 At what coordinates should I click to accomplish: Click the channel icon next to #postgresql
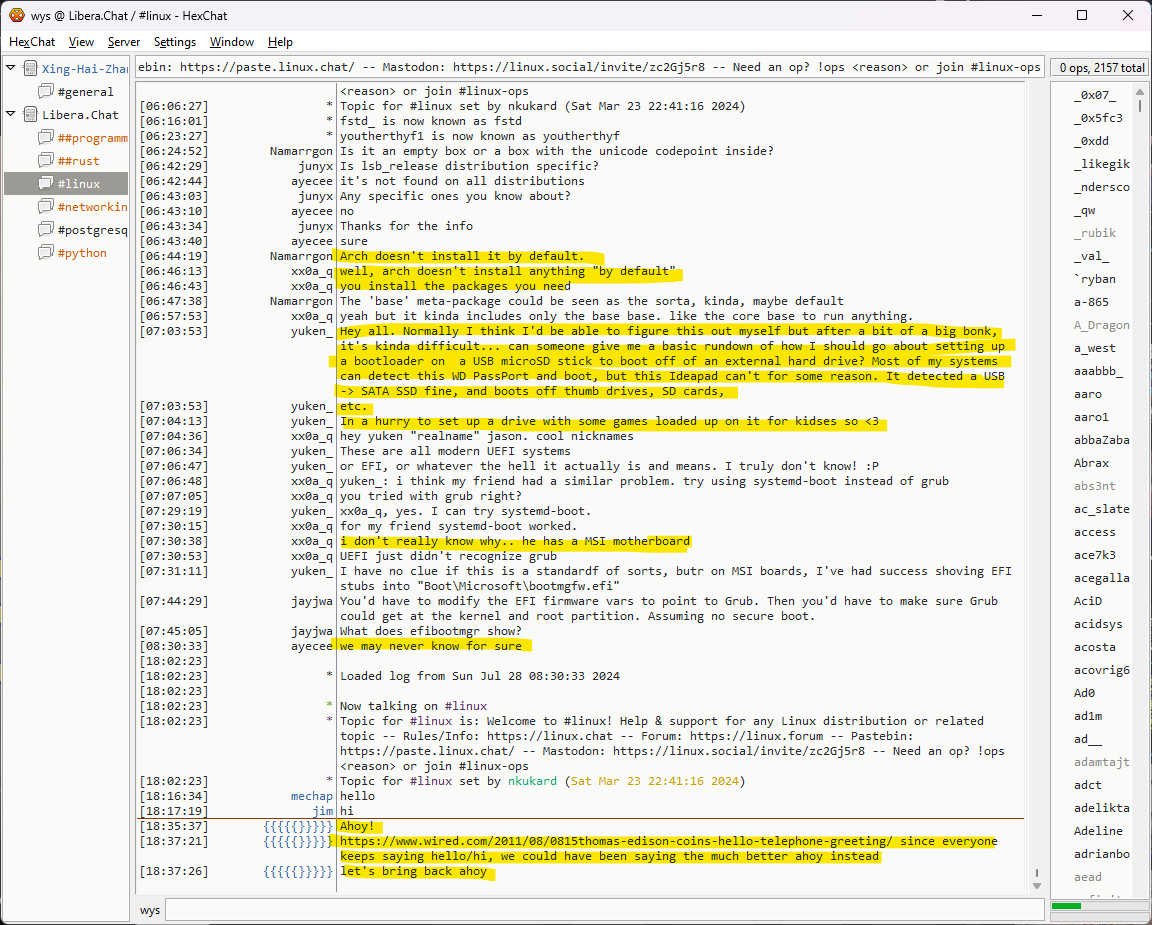(x=45, y=230)
